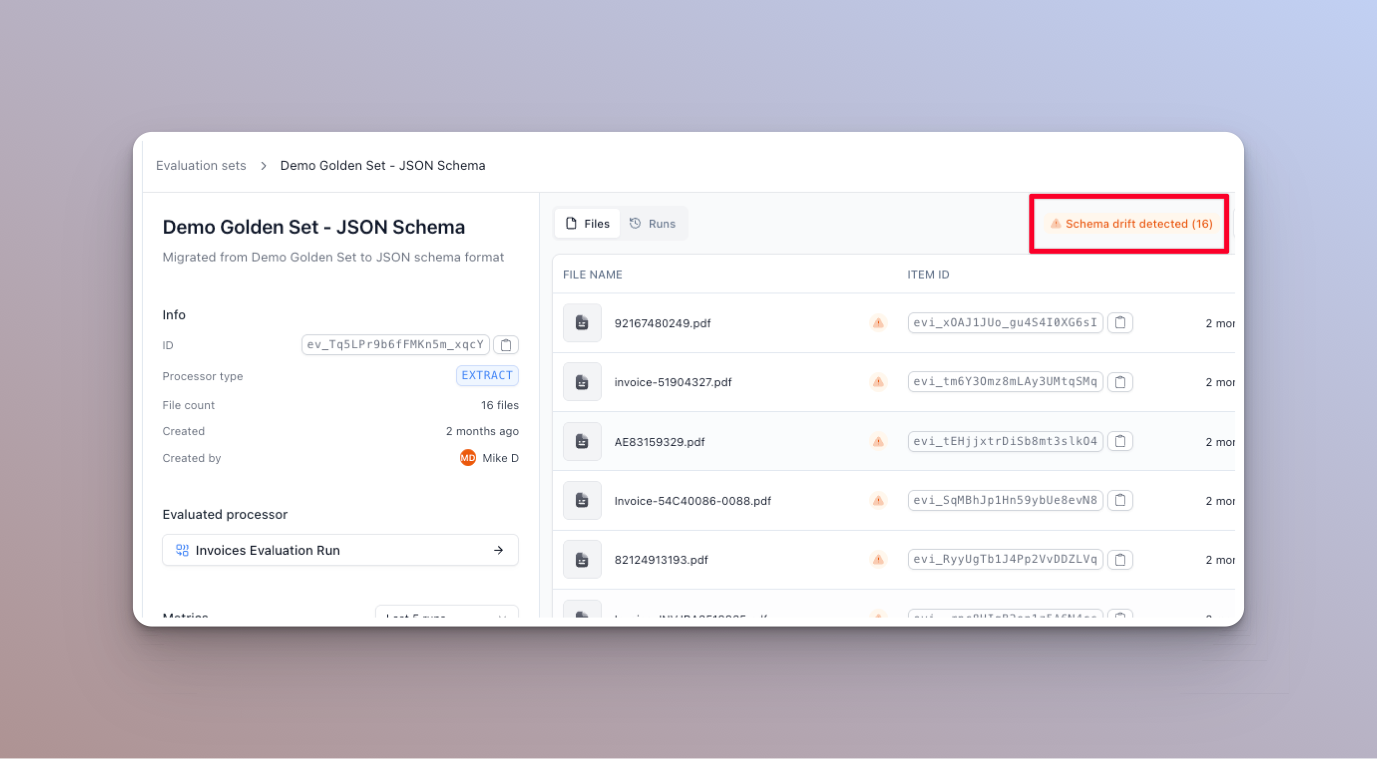Open file AE83159329.pdf
Viewport: 1378px width, 759px height.
(x=660, y=441)
